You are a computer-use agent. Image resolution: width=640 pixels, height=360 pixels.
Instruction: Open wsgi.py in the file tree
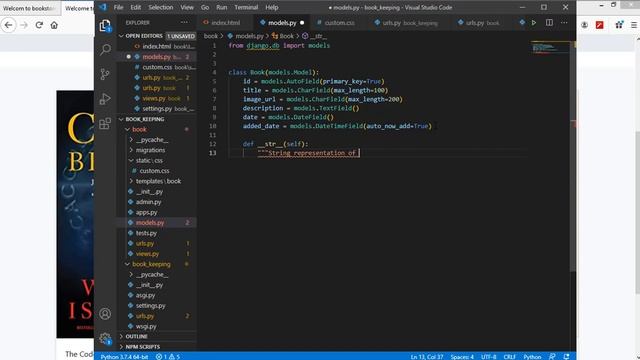click(156, 326)
